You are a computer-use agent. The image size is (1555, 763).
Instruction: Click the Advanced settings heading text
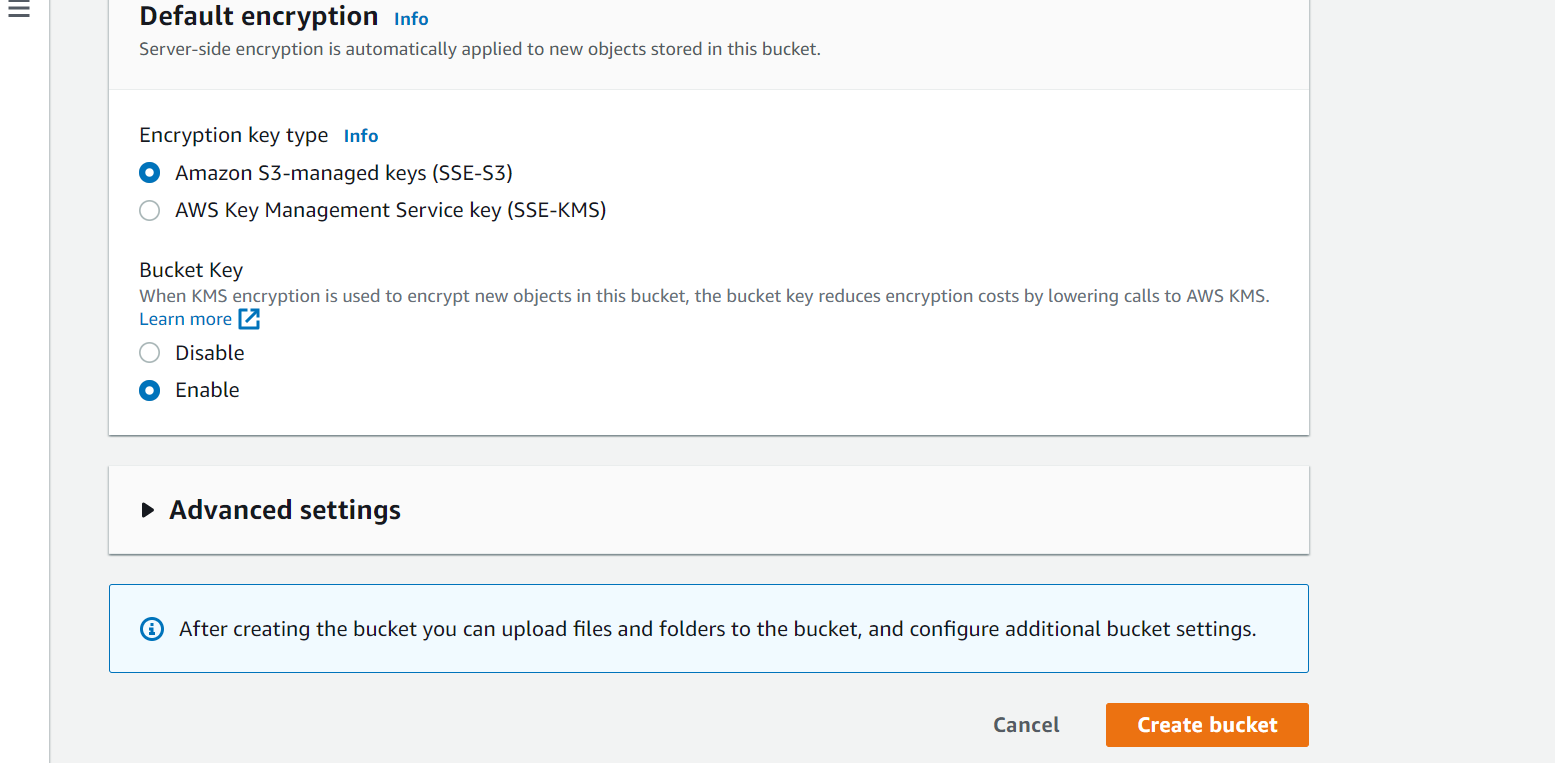[x=285, y=510]
